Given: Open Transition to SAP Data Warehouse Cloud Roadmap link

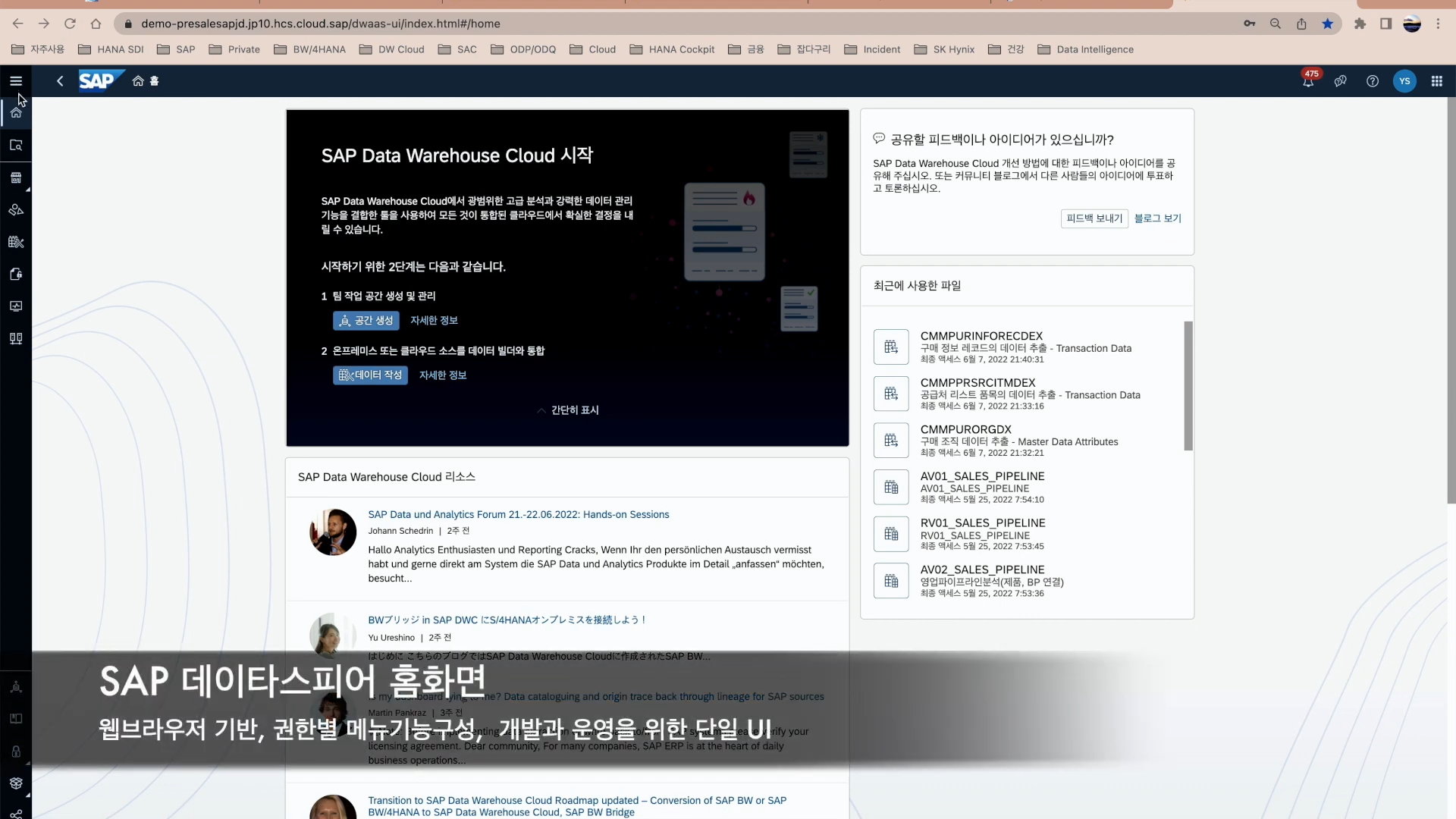Looking at the screenshot, I should (x=577, y=806).
